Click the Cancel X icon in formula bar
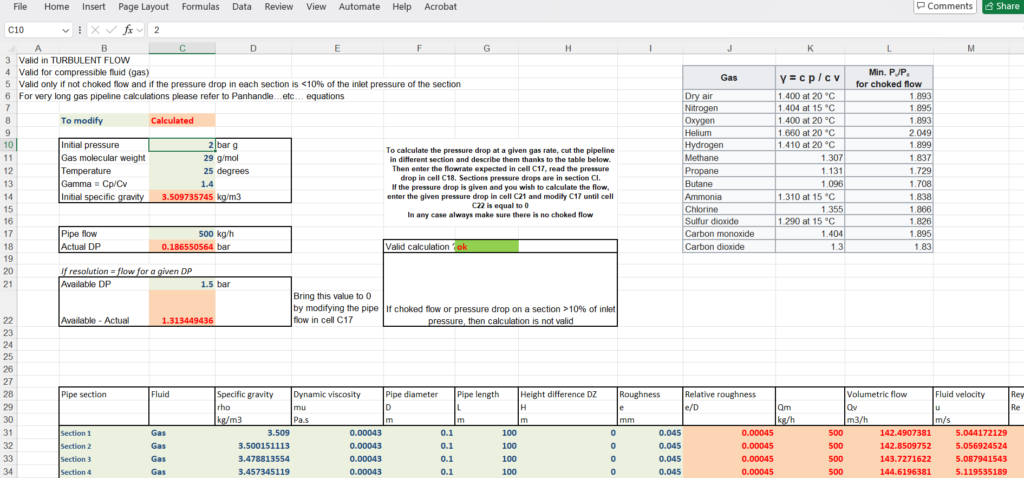The image size is (1024, 478). 95,30
